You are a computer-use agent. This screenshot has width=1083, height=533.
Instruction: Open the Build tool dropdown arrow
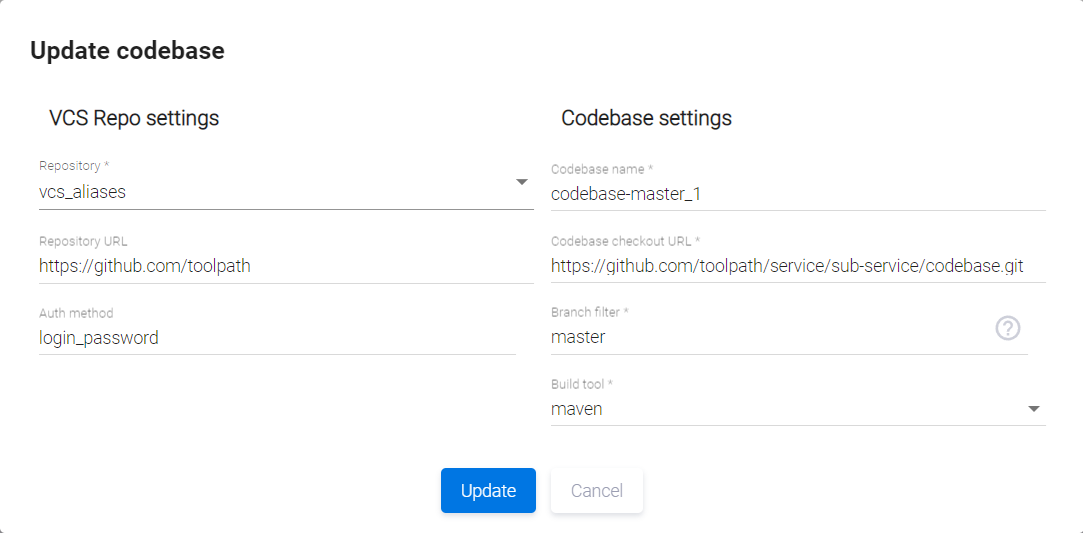tap(1034, 409)
